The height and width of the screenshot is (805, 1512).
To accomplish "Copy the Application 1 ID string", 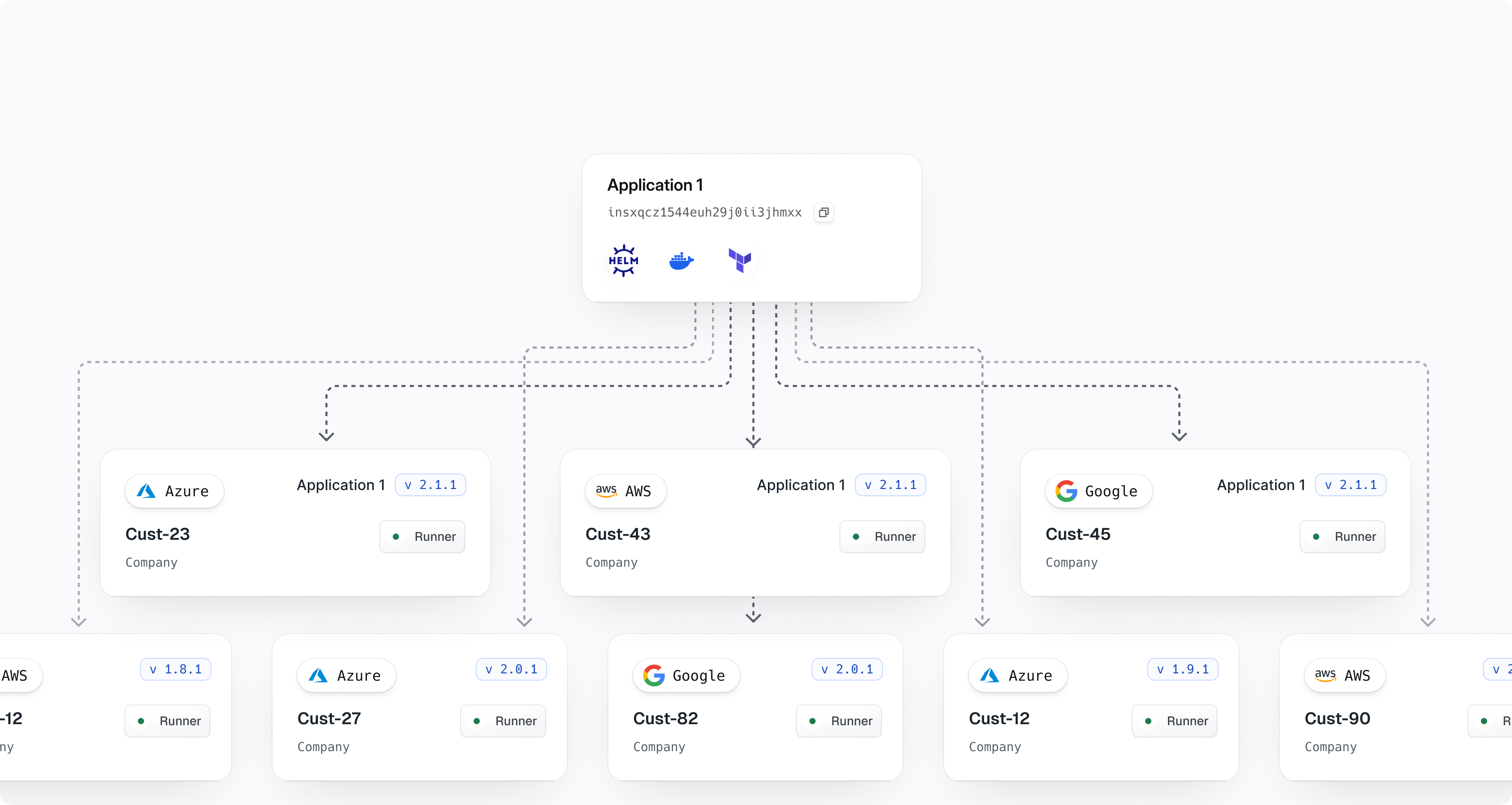I will click(824, 212).
